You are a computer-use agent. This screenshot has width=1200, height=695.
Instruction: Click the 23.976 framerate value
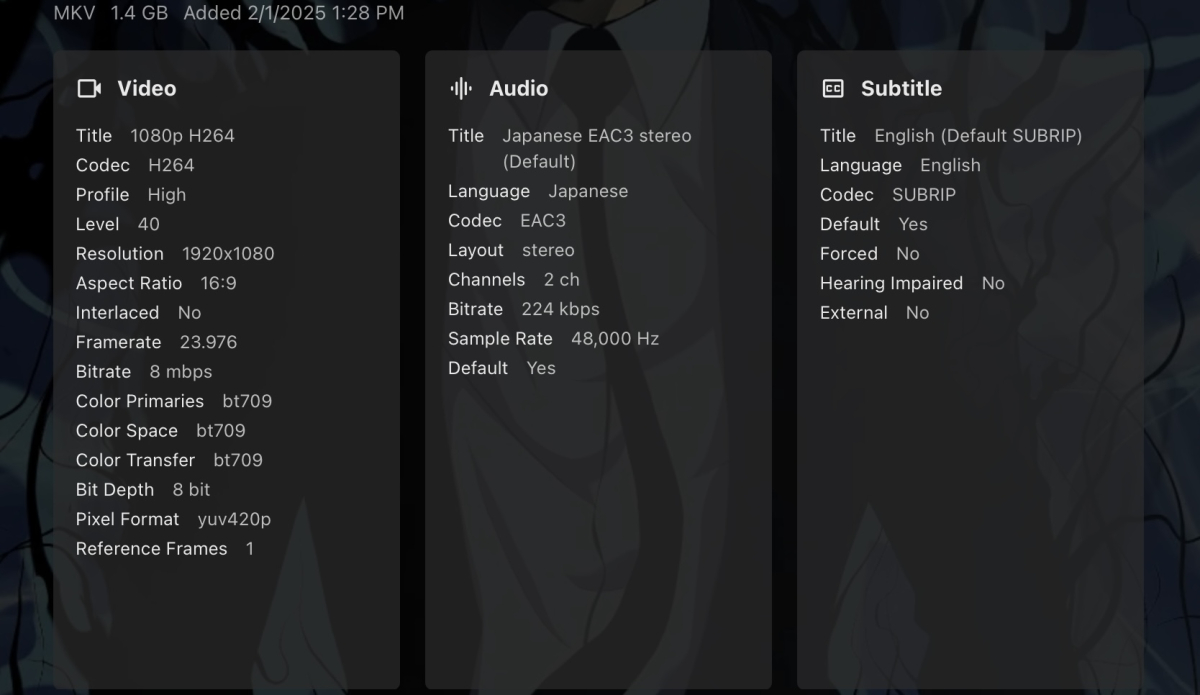pyautogui.click(x=208, y=342)
